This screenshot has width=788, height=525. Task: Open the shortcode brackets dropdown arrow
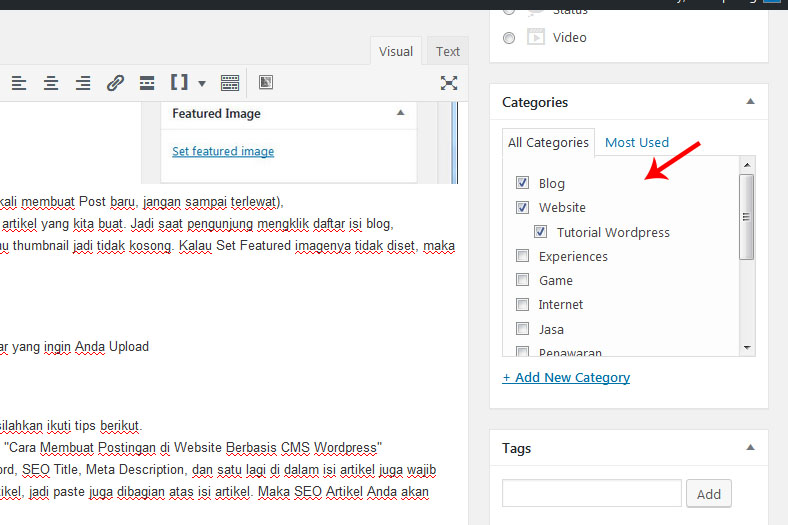pyautogui.click(x=202, y=83)
